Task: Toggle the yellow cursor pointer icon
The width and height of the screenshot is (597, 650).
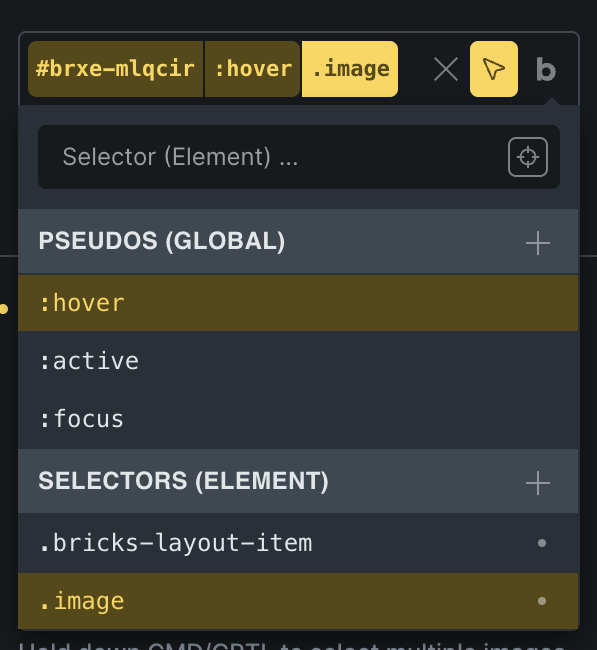Action: (494, 69)
